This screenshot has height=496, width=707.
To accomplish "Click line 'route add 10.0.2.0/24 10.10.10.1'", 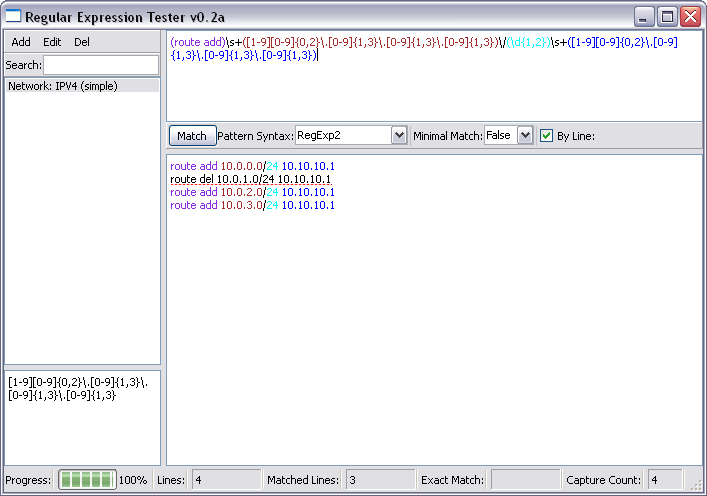I will click(252, 192).
